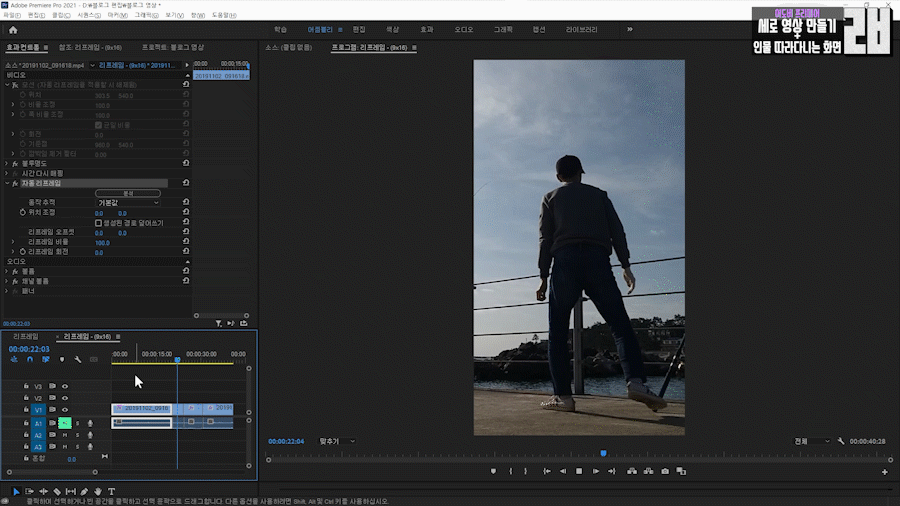Pick the Pen tool in the toolbar
This screenshot has width=900, height=506.
[84, 492]
